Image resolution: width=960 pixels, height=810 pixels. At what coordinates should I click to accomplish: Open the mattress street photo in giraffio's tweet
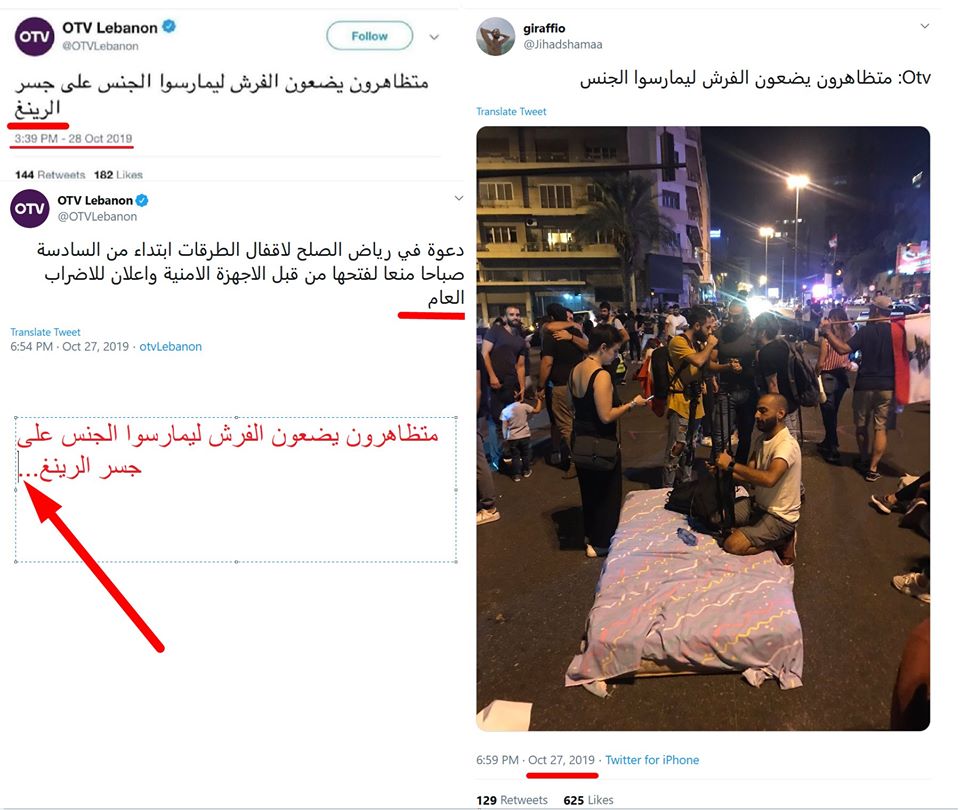pos(703,429)
